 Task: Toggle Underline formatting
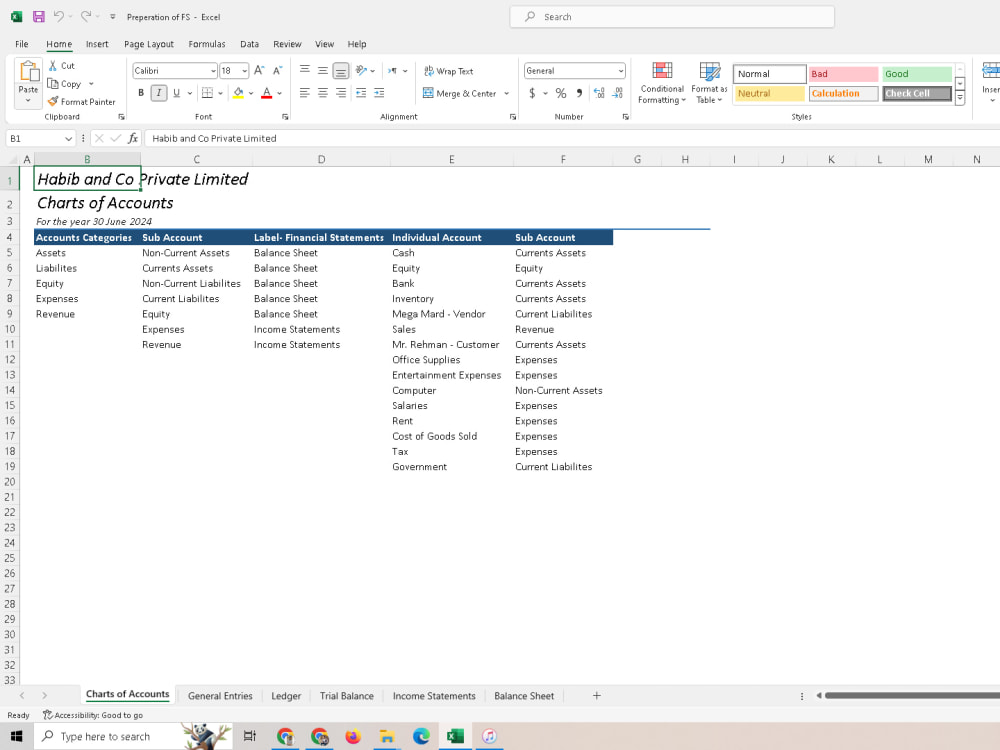click(177, 93)
